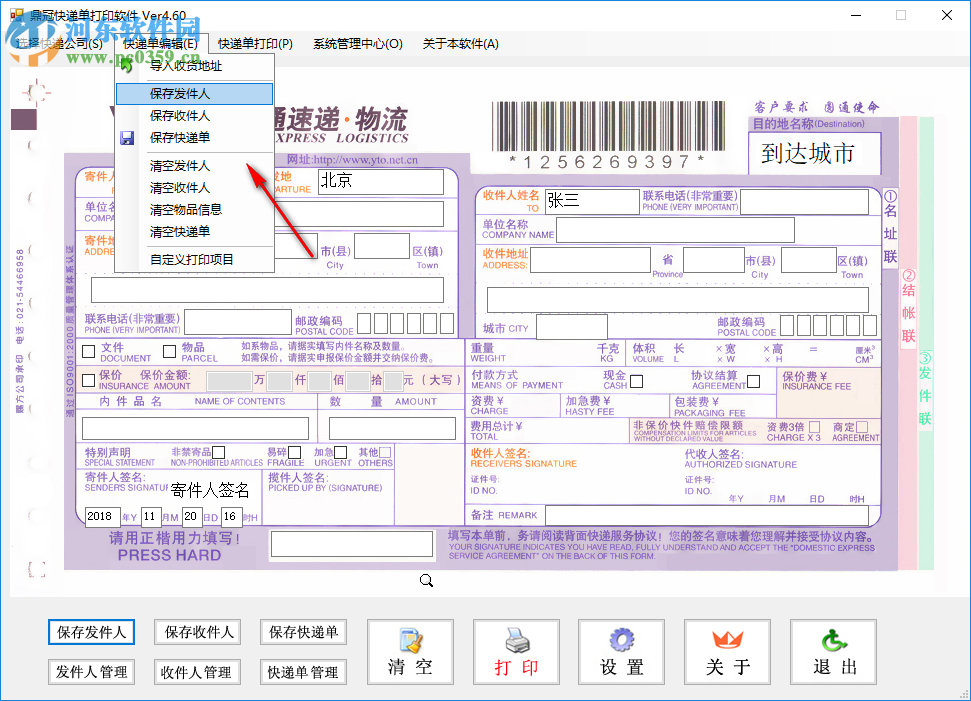Screen dimensions: 971x701
Task: Tick the 加急 URGENT checkbox
Action: point(339,453)
